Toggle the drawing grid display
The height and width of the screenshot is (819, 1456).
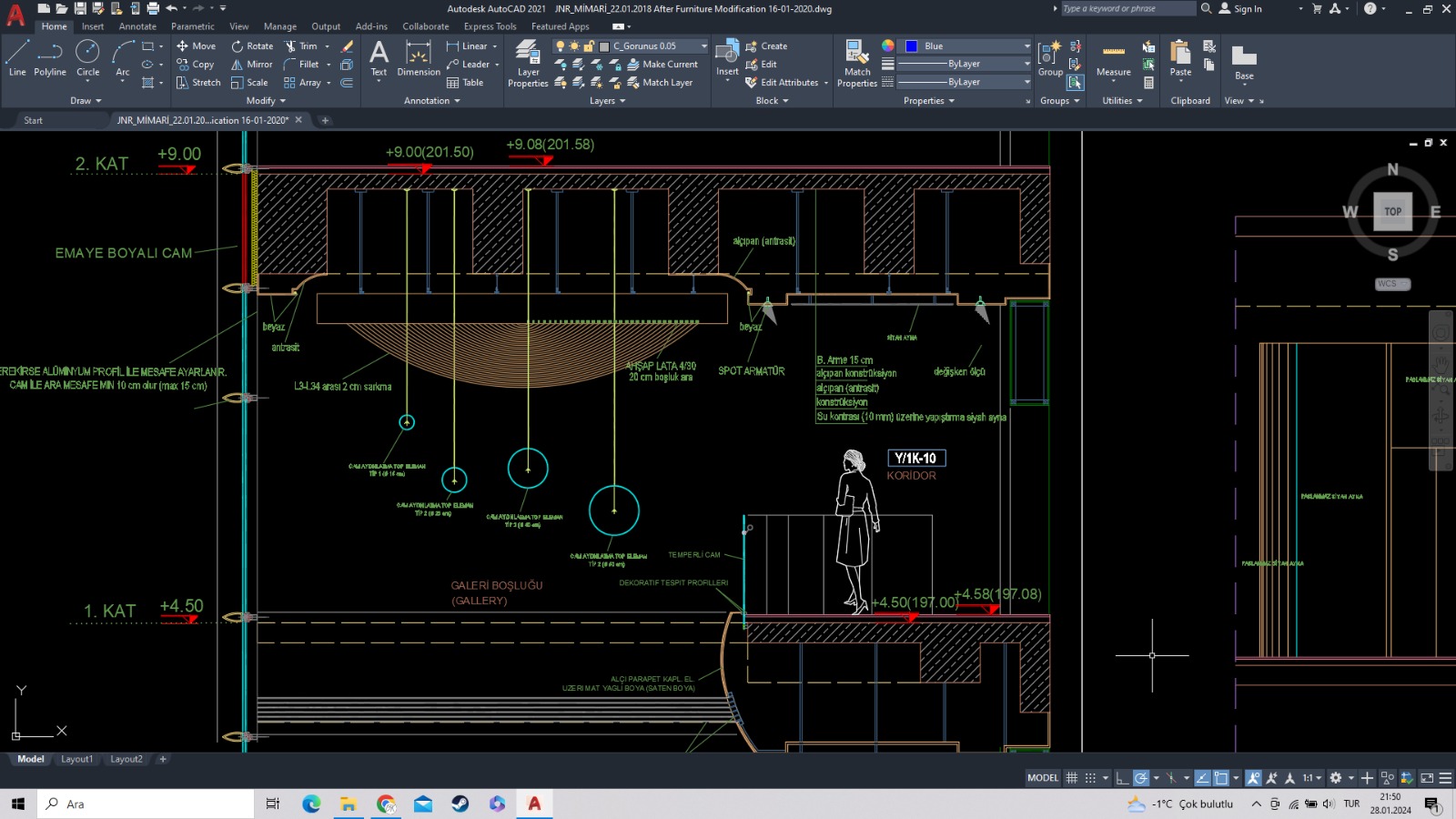click(1072, 778)
